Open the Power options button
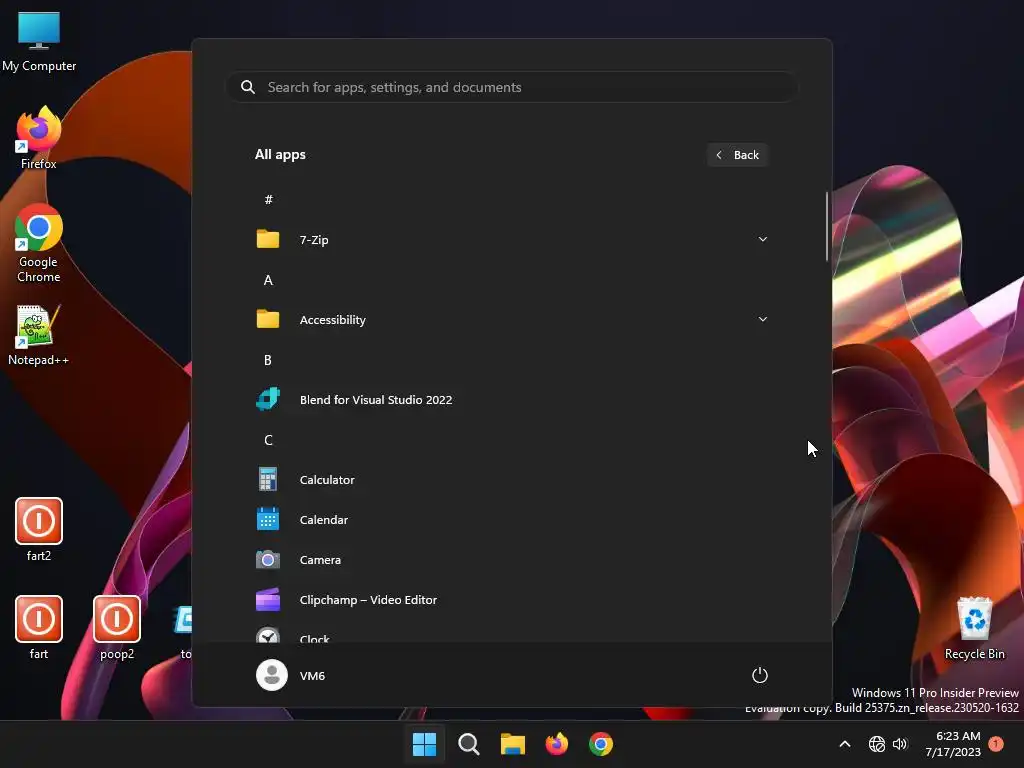This screenshot has width=1024, height=768. click(x=760, y=675)
